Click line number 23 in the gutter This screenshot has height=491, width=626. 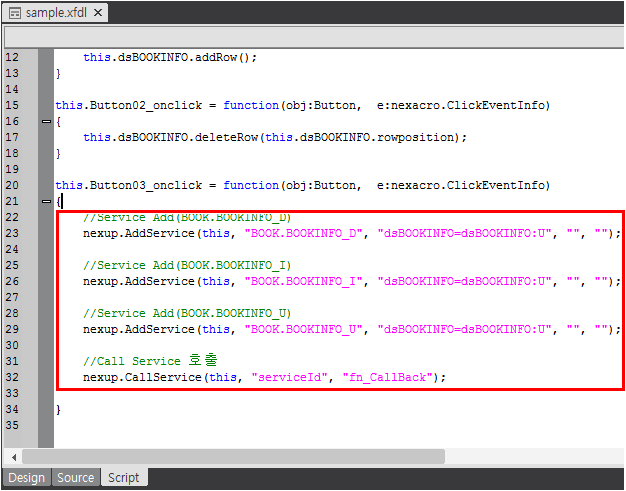(12, 233)
